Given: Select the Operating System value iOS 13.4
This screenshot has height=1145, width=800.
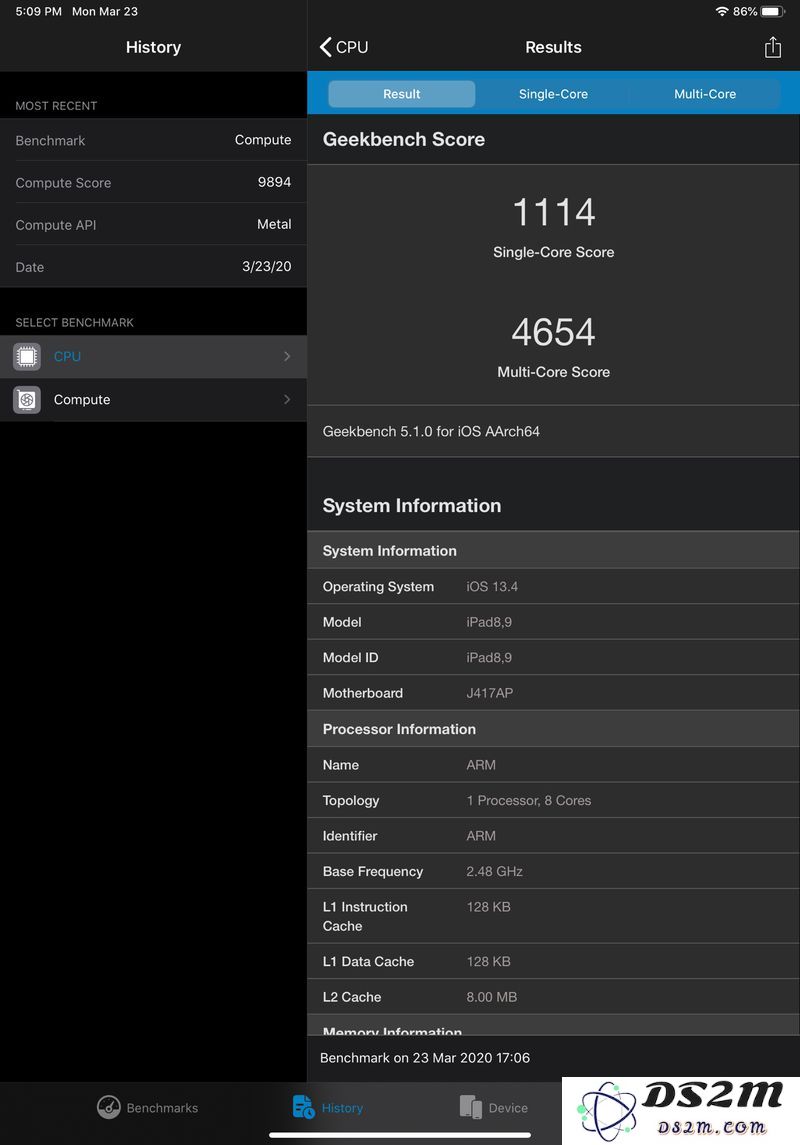Looking at the screenshot, I should [492, 587].
